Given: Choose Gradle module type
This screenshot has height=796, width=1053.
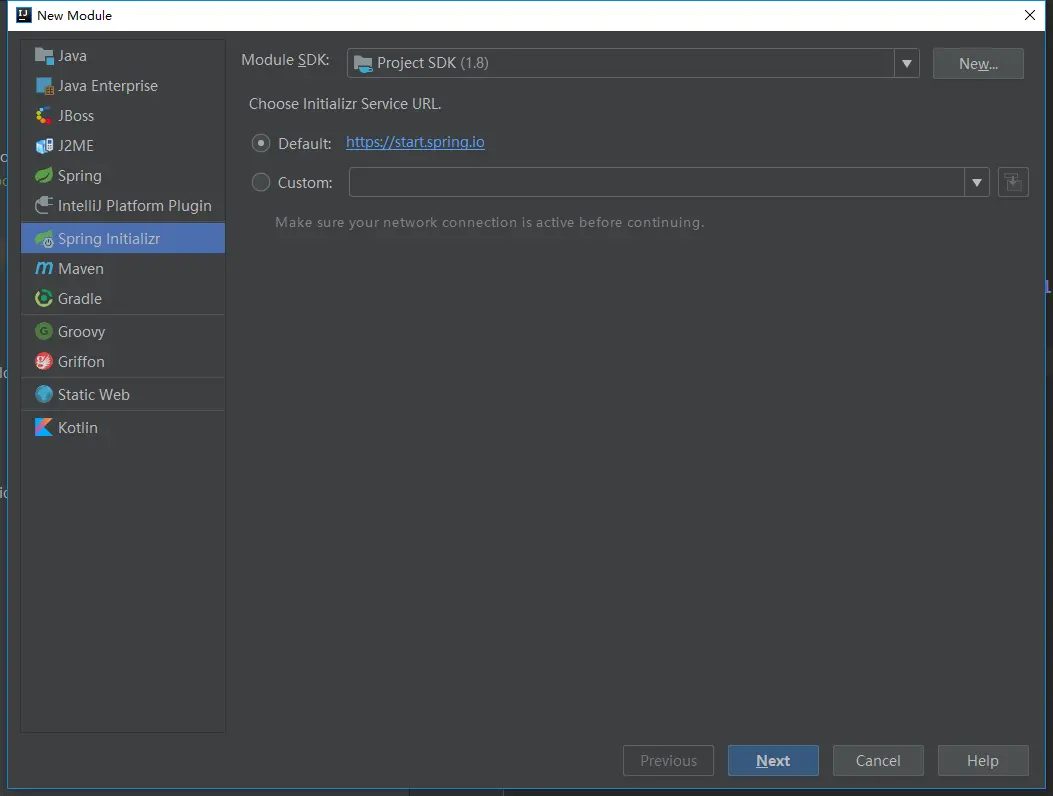Looking at the screenshot, I should (123, 298).
